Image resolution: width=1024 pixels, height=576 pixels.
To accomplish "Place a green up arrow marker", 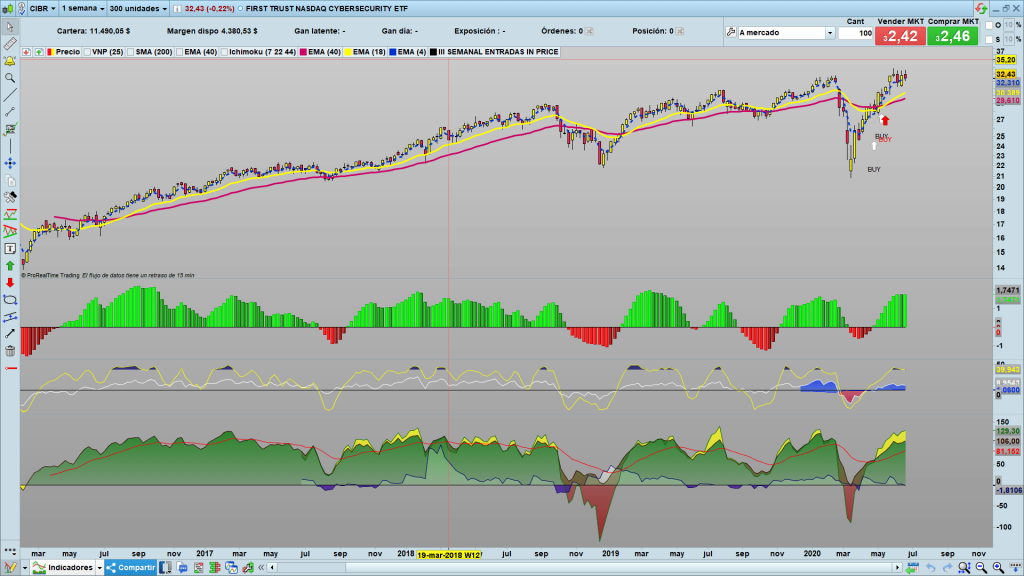I will click(10, 266).
